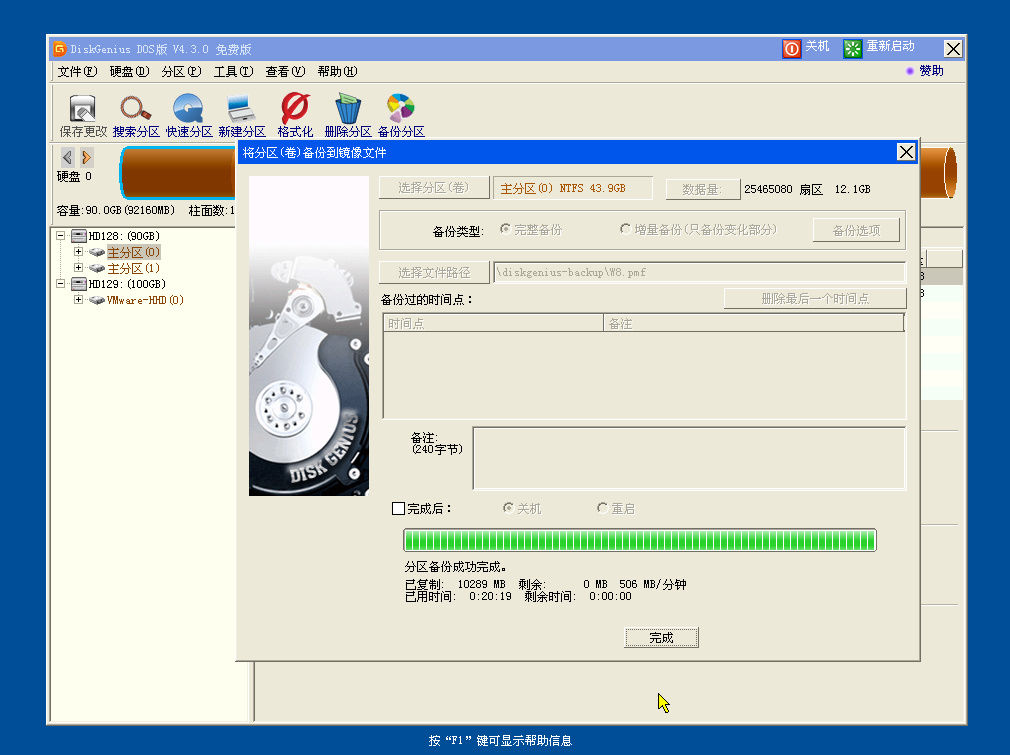Viewport: 1010px width, 755px height.
Task: Click the DiskGenius logo in title bar
Action: point(59,49)
